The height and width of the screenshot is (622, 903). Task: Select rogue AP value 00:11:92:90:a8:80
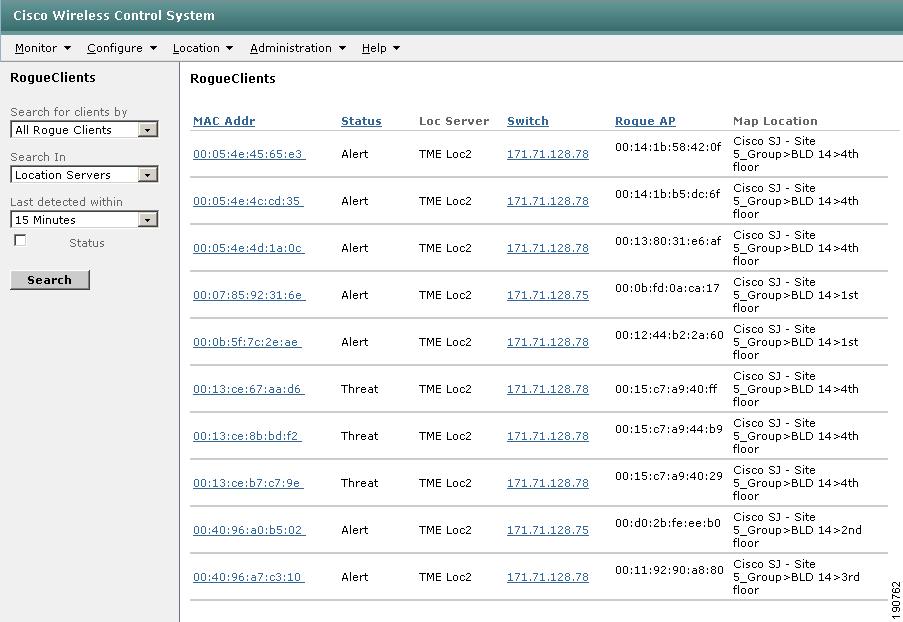click(x=669, y=570)
